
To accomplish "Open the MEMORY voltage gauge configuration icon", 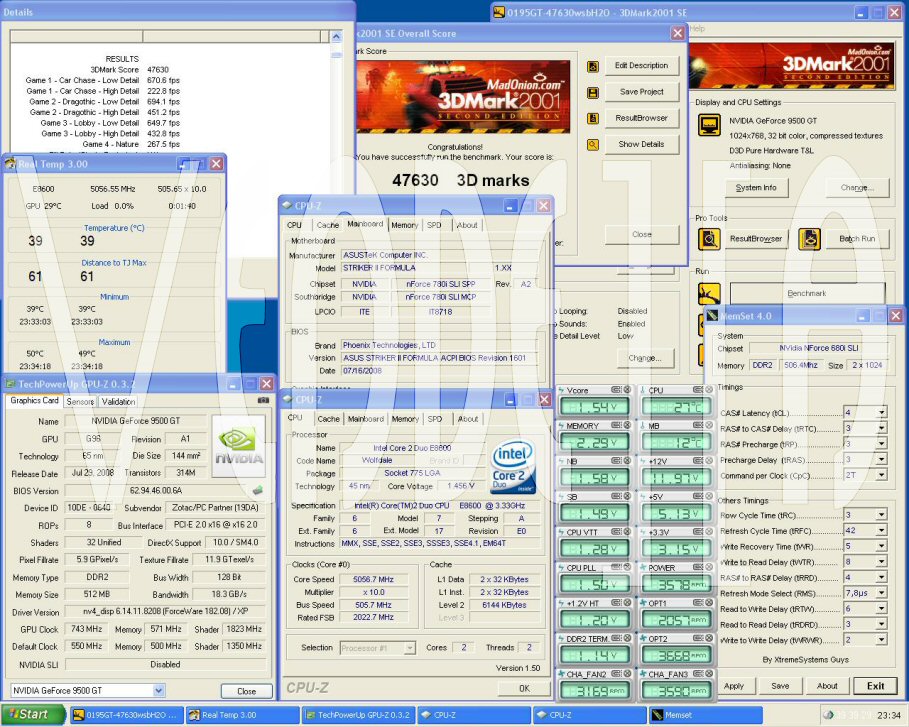I will (616, 426).
